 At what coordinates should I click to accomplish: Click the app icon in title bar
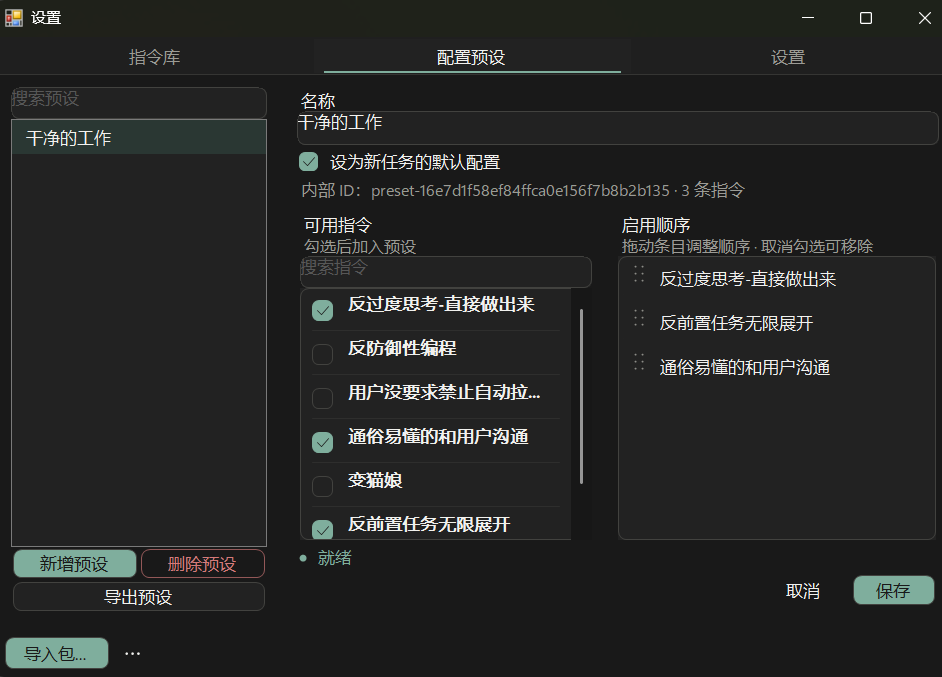pos(14,18)
